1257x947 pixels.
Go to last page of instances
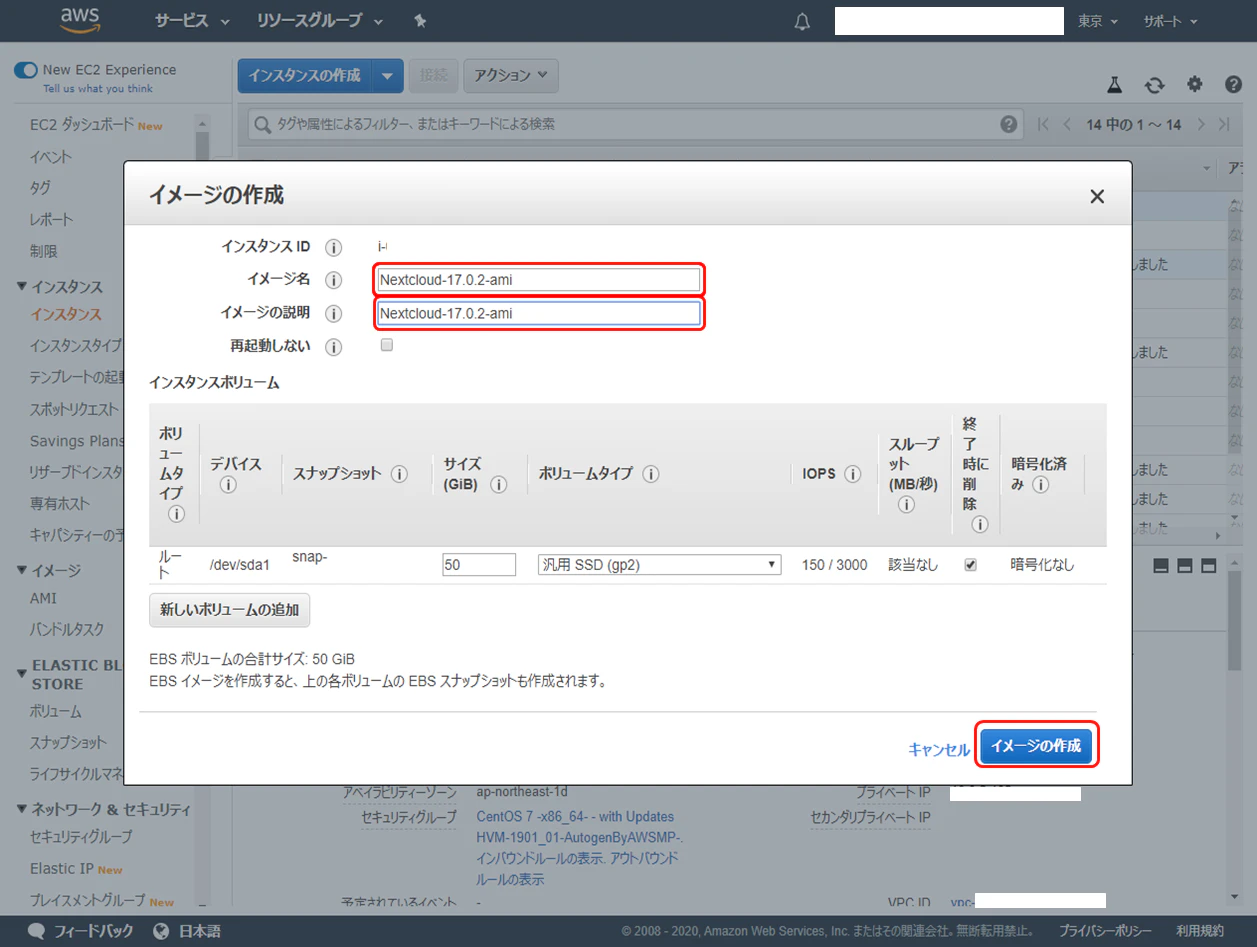tap(1225, 125)
